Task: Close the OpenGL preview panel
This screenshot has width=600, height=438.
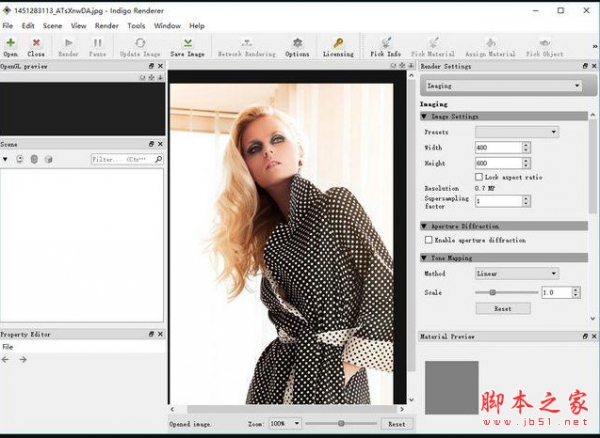Action: [160, 66]
